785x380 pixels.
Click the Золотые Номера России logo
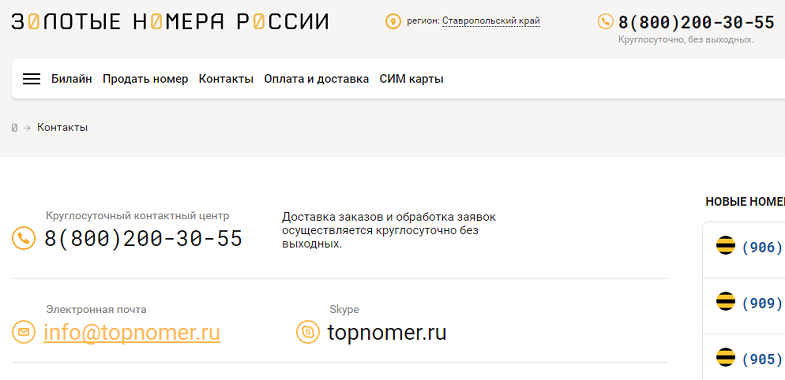(170, 22)
